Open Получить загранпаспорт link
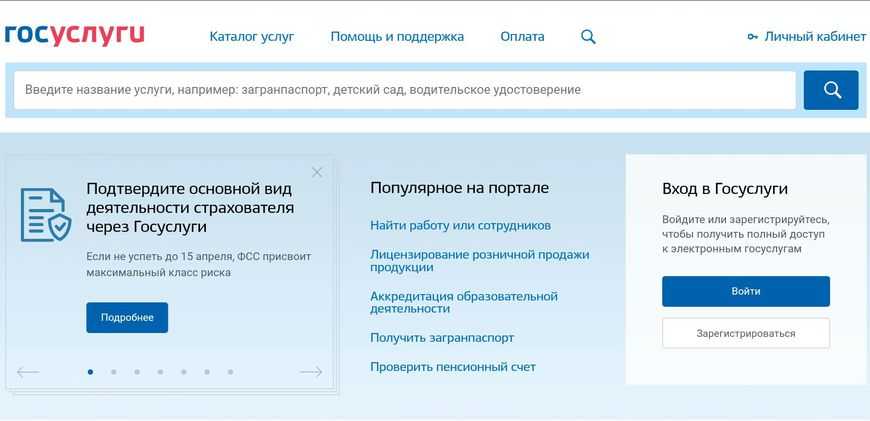870x421 pixels. pyautogui.click(x=442, y=338)
